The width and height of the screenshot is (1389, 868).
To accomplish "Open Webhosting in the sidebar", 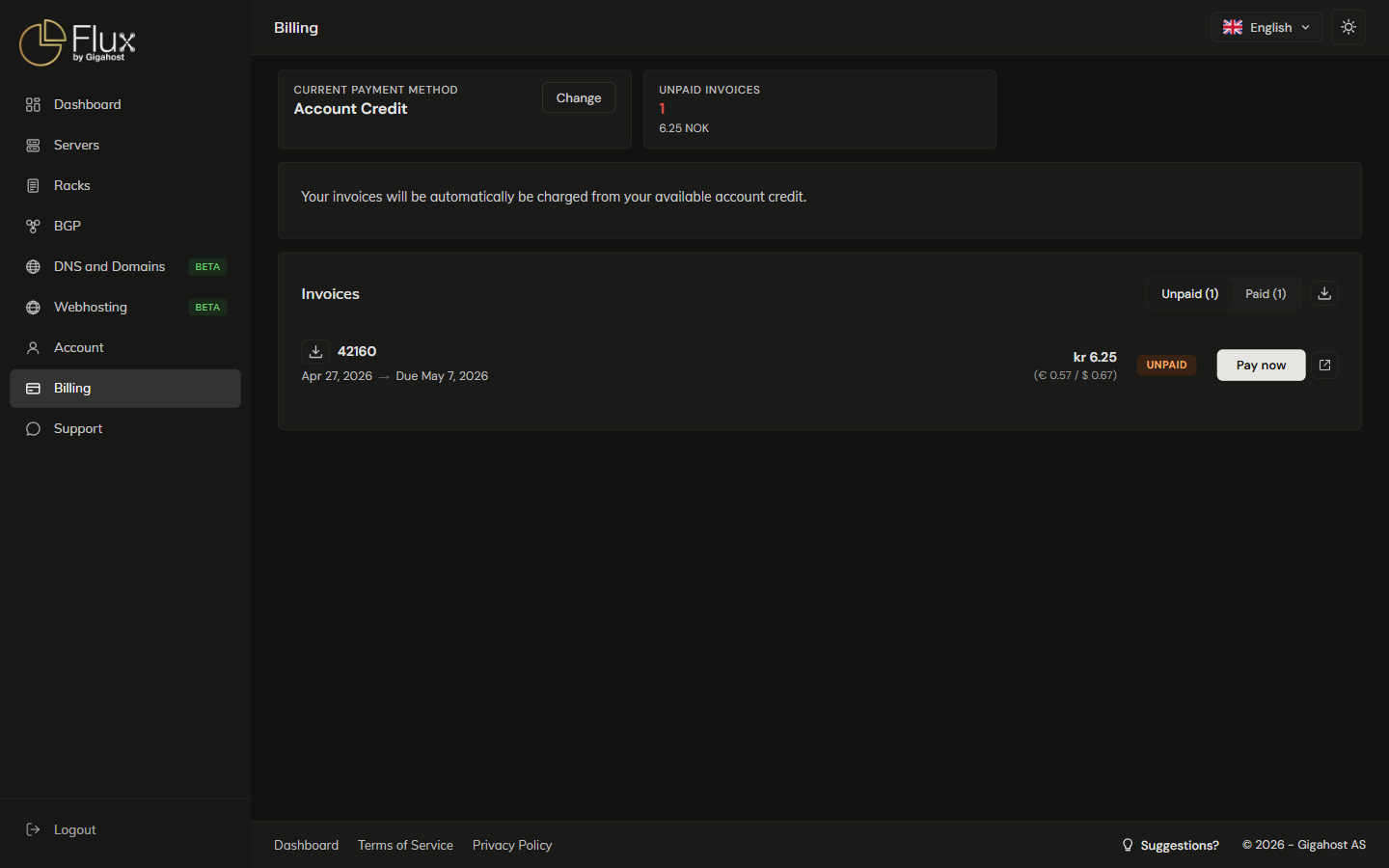I will (x=125, y=307).
